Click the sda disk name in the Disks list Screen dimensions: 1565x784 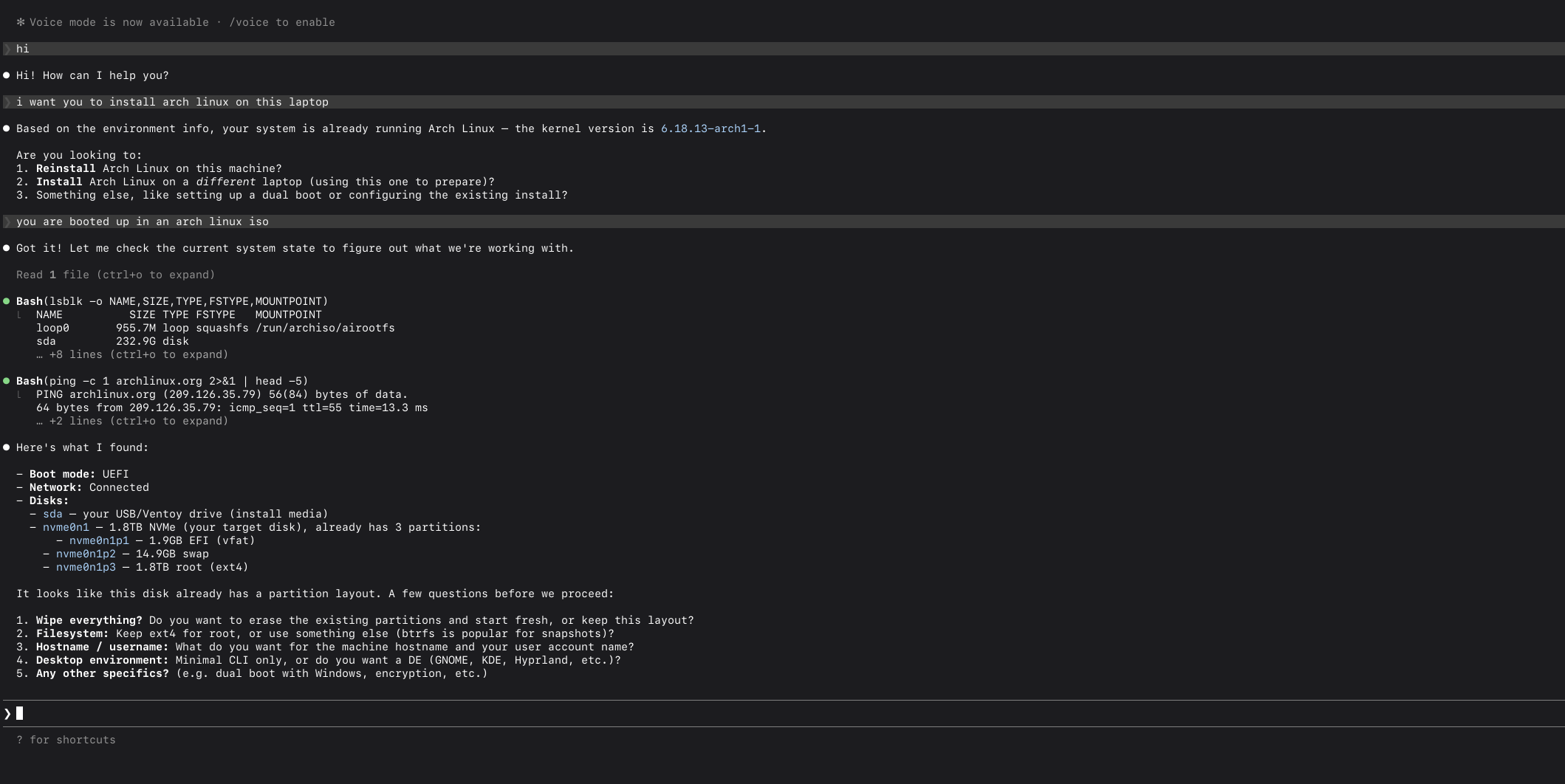pyautogui.click(x=52, y=514)
